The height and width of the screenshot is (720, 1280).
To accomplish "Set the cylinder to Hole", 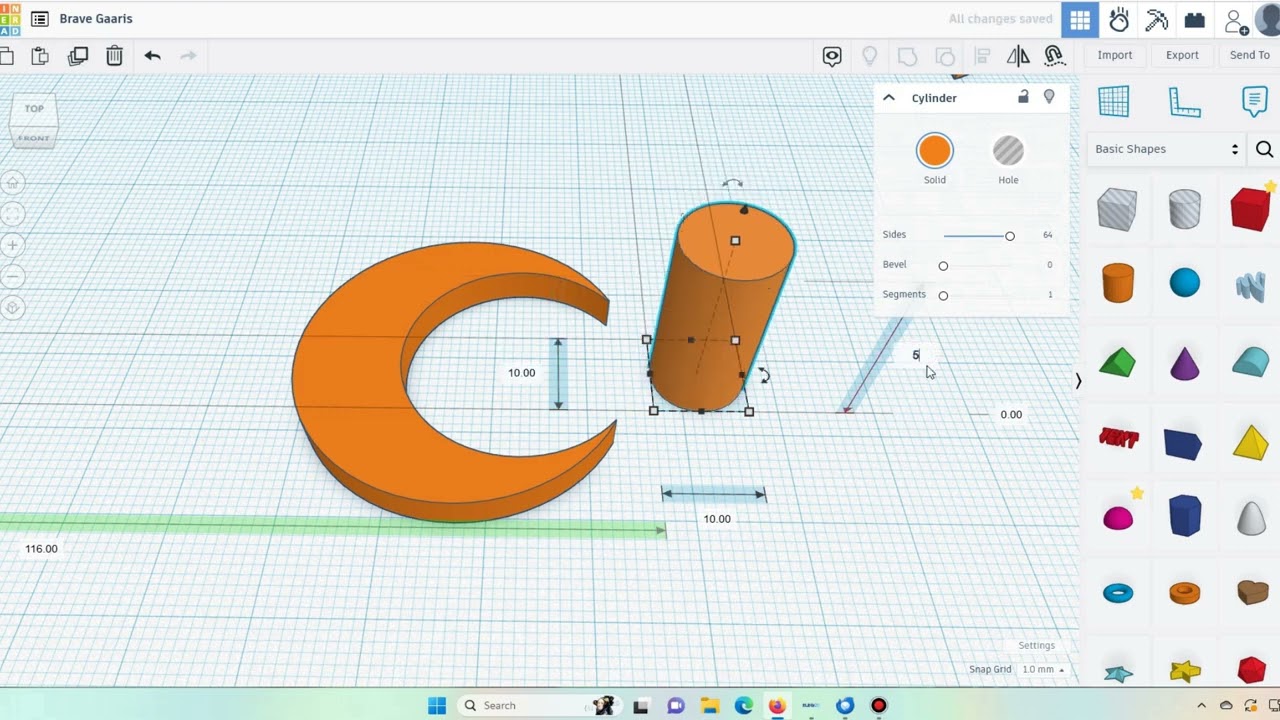I will [x=1008, y=151].
